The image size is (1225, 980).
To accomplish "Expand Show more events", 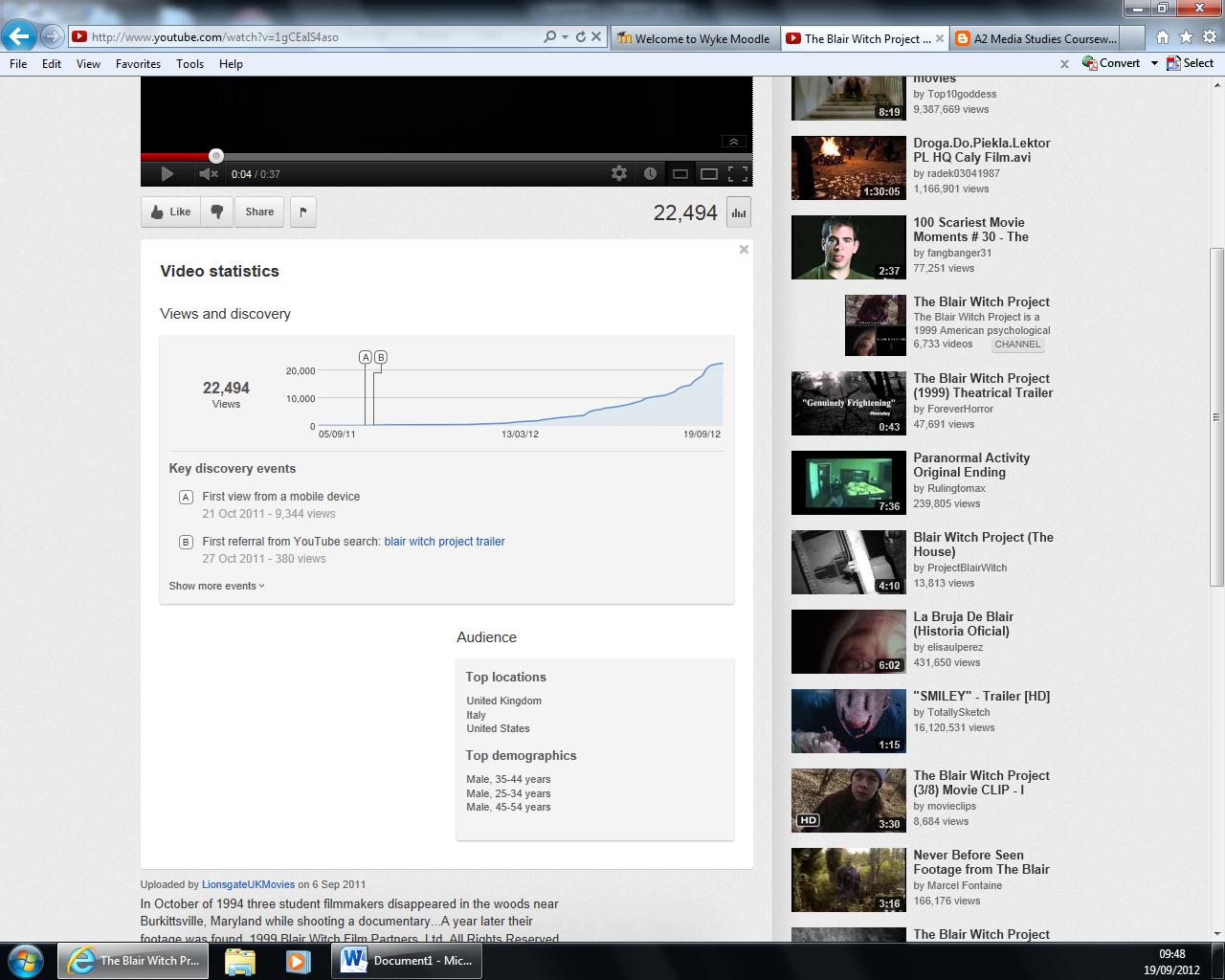I will [x=216, y=586].
